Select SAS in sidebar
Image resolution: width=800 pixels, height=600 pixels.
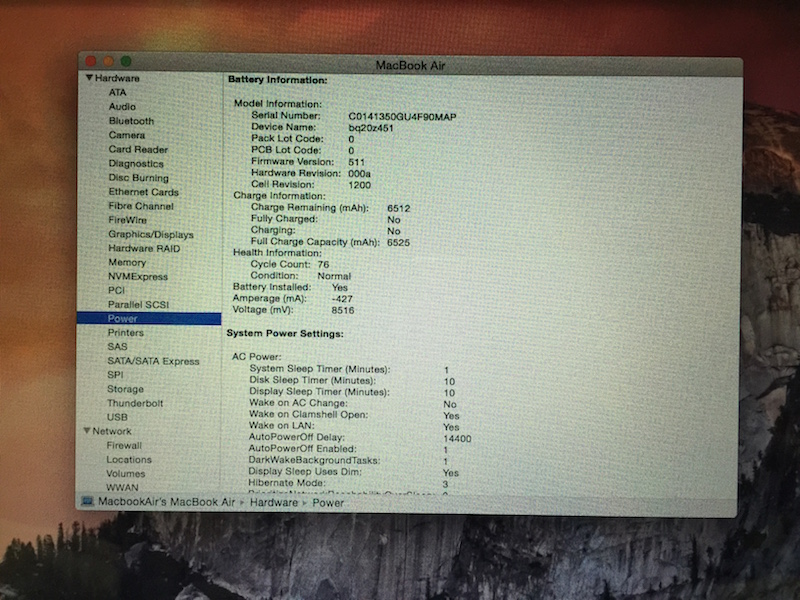click(117, 346)
